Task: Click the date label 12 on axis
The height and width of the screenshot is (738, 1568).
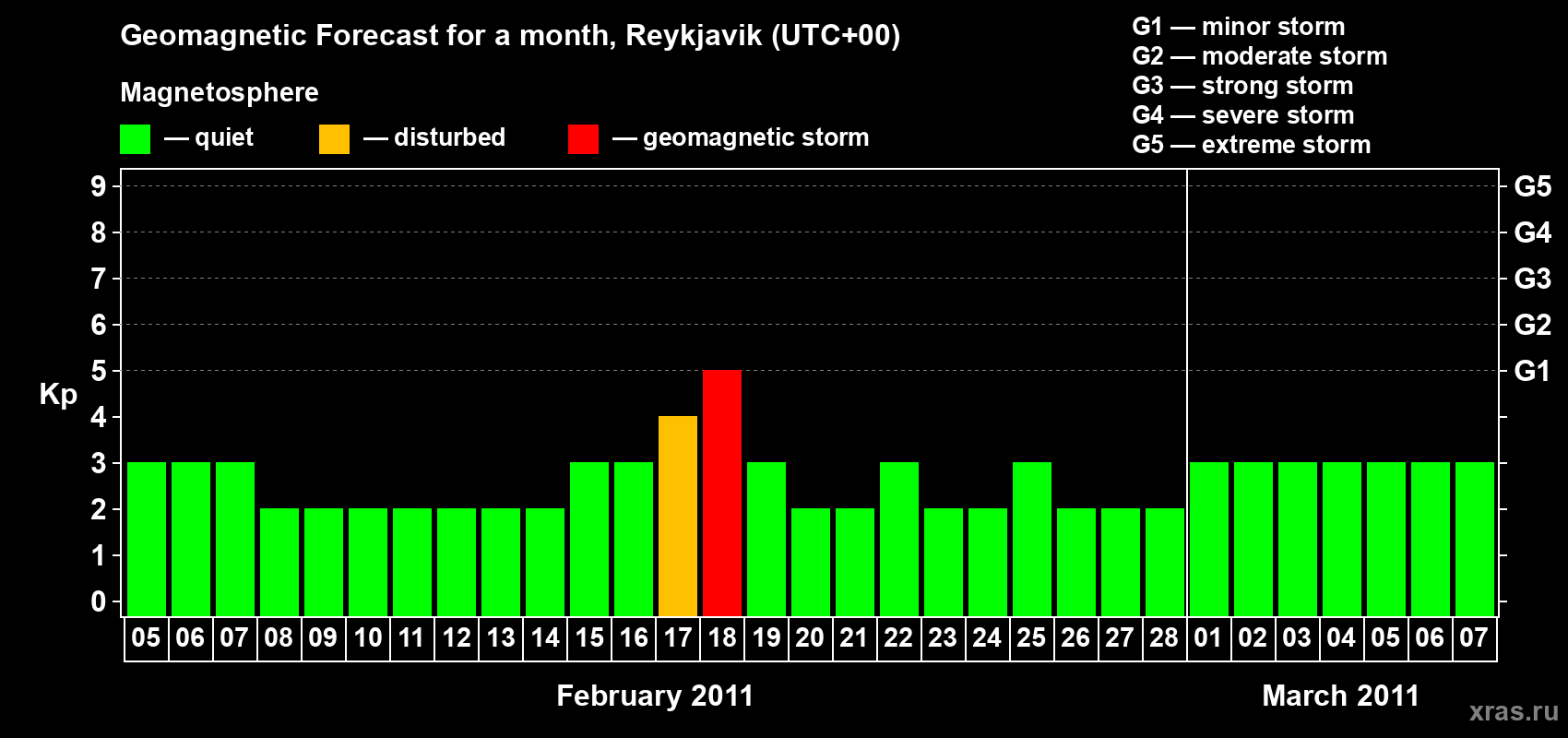Action: pos(457,638)
